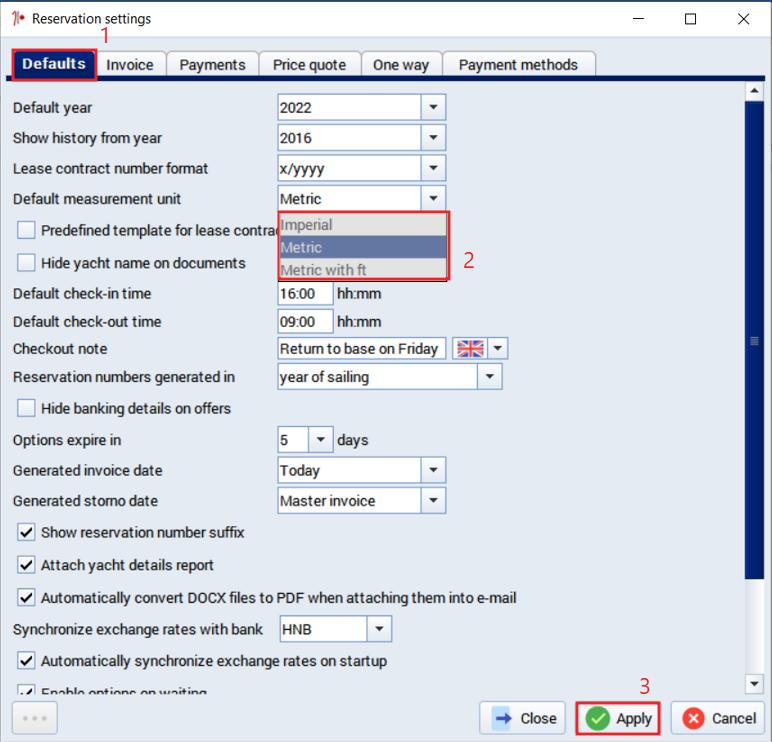Image resolution: width=772 pixels, height=742 pixels.
Task: Switch to the Price quote tab
Action: 309,65
